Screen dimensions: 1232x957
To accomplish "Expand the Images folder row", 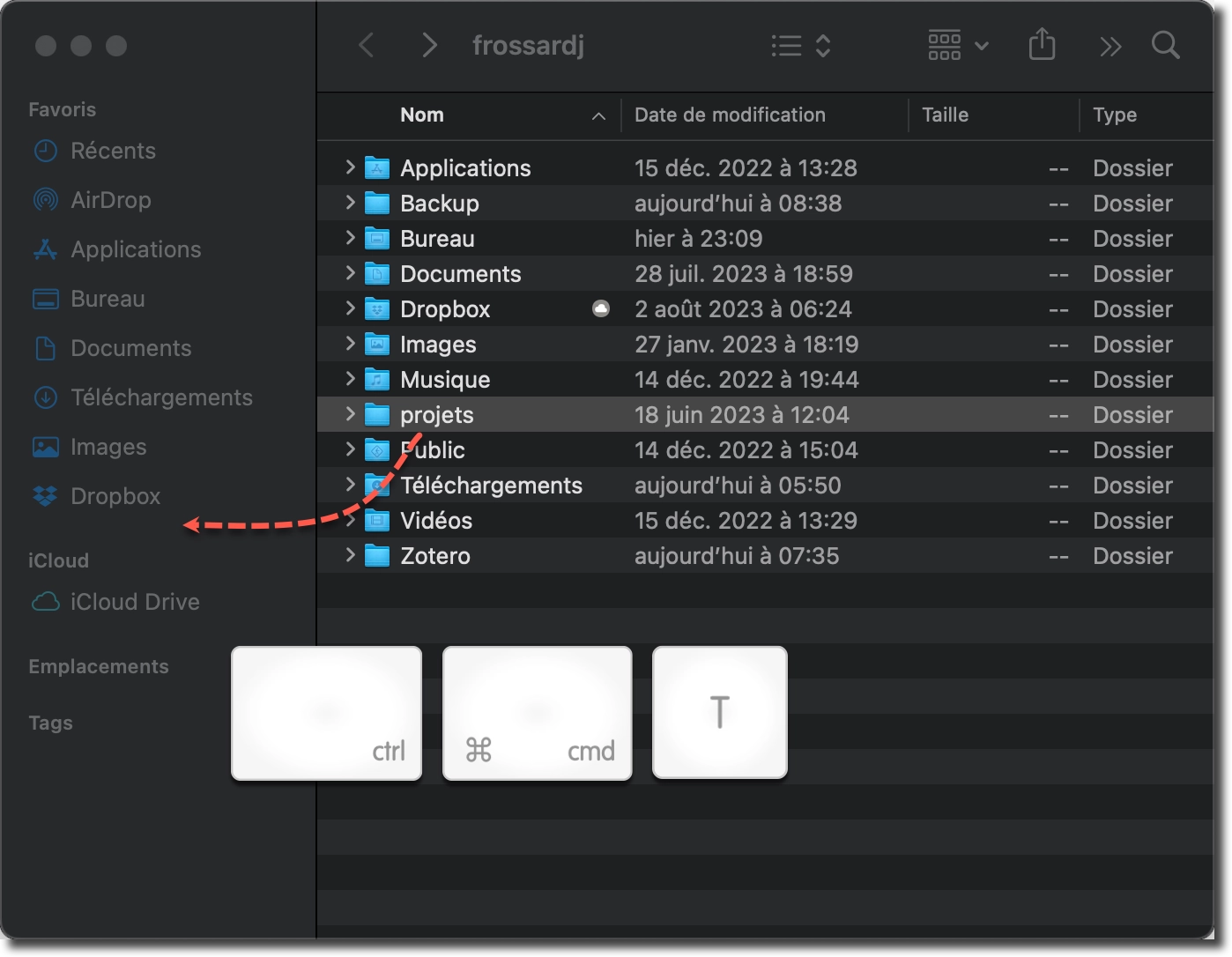I will (x=350, y=344).
